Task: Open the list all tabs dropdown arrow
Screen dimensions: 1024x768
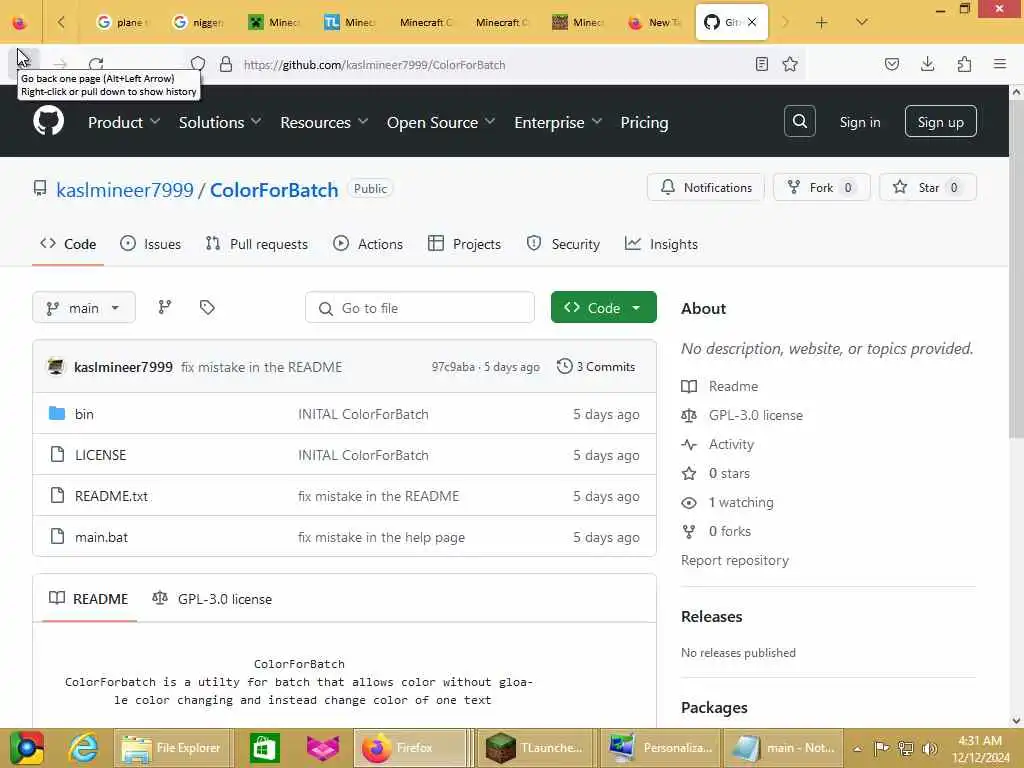Action: point(861,22)
